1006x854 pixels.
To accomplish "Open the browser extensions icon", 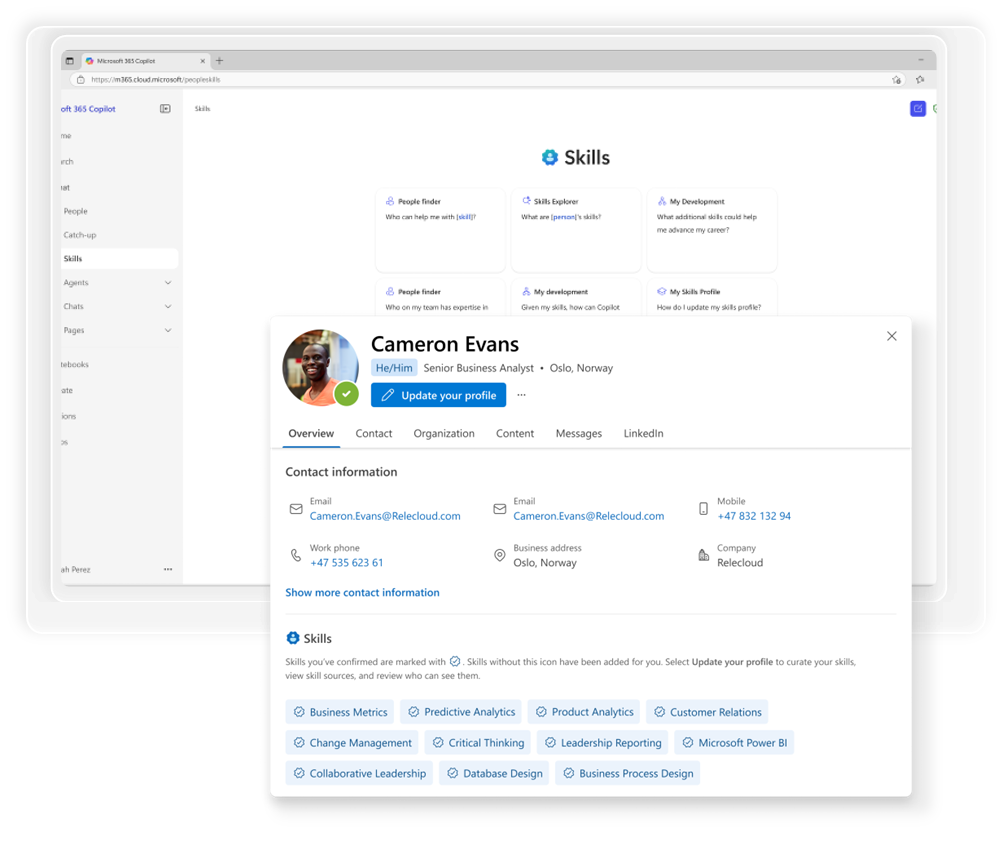I will coord(920,80).
